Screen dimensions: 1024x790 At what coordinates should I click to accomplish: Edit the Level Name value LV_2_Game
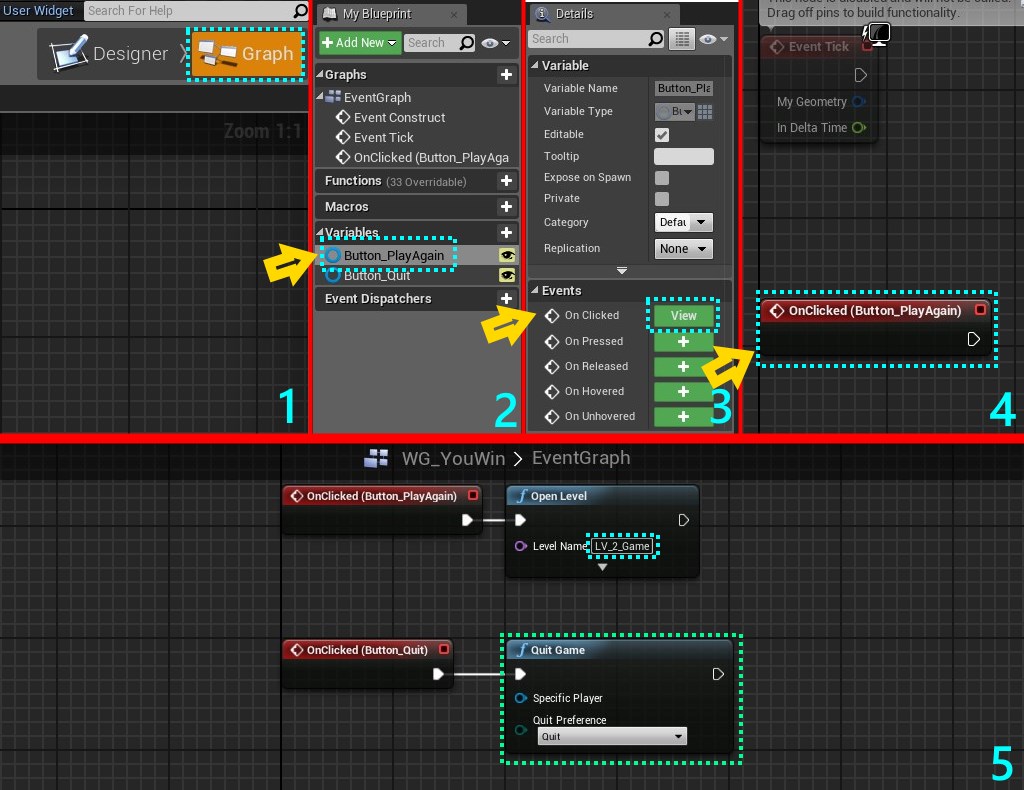[x=622, y=546]
